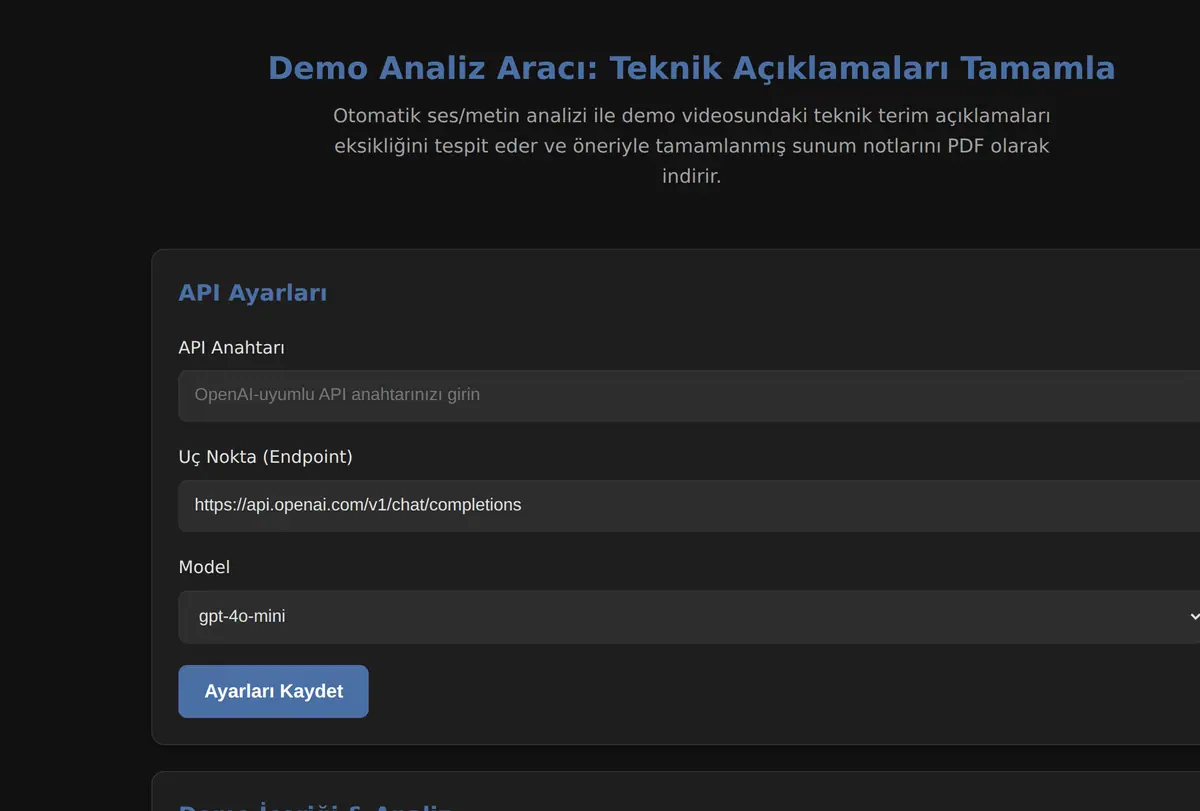The width and height of the screenshot is (1200, 811).
Task: Open the Model dropdown showing gpt-4o-mini
Action: pos(690,616)
